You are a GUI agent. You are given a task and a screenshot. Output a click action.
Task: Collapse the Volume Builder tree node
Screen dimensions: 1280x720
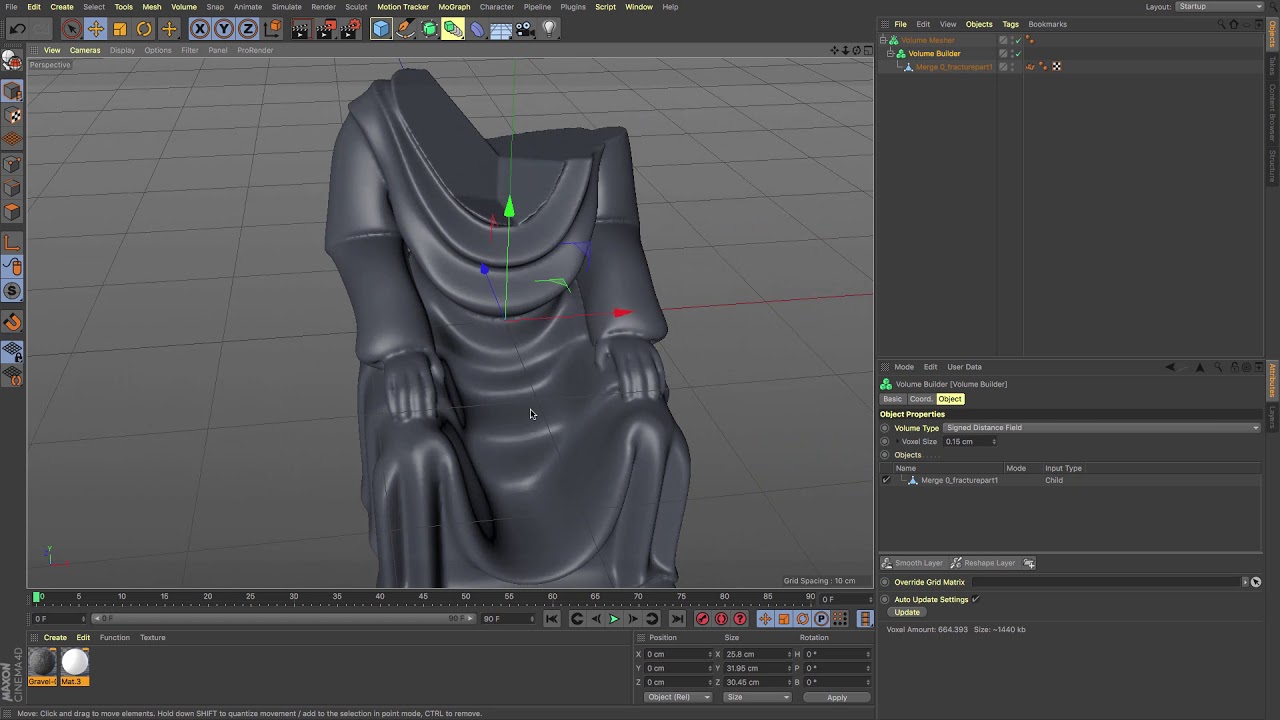(x=890, y=53)
